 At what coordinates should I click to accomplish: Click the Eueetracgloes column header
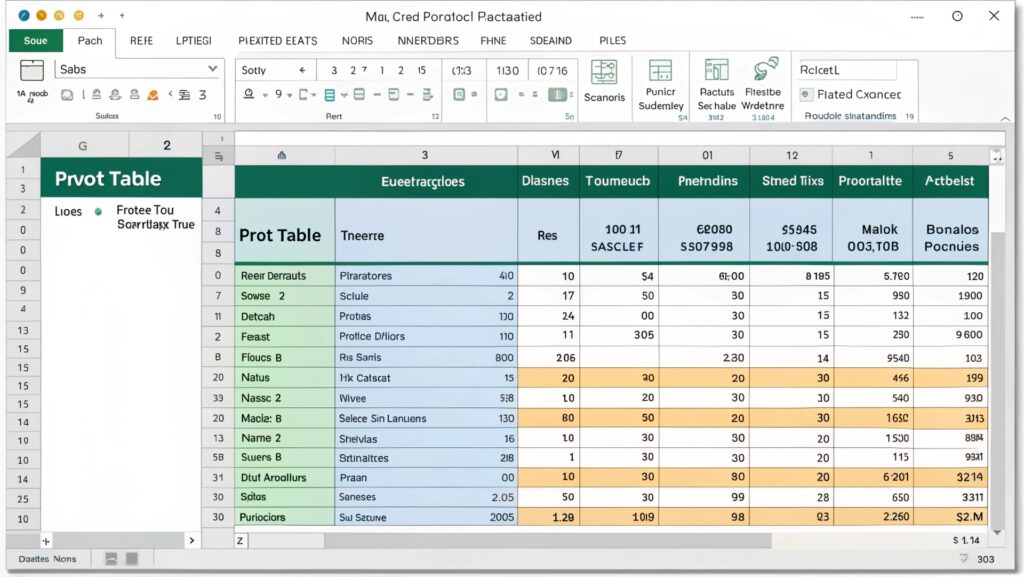(423, 181)
